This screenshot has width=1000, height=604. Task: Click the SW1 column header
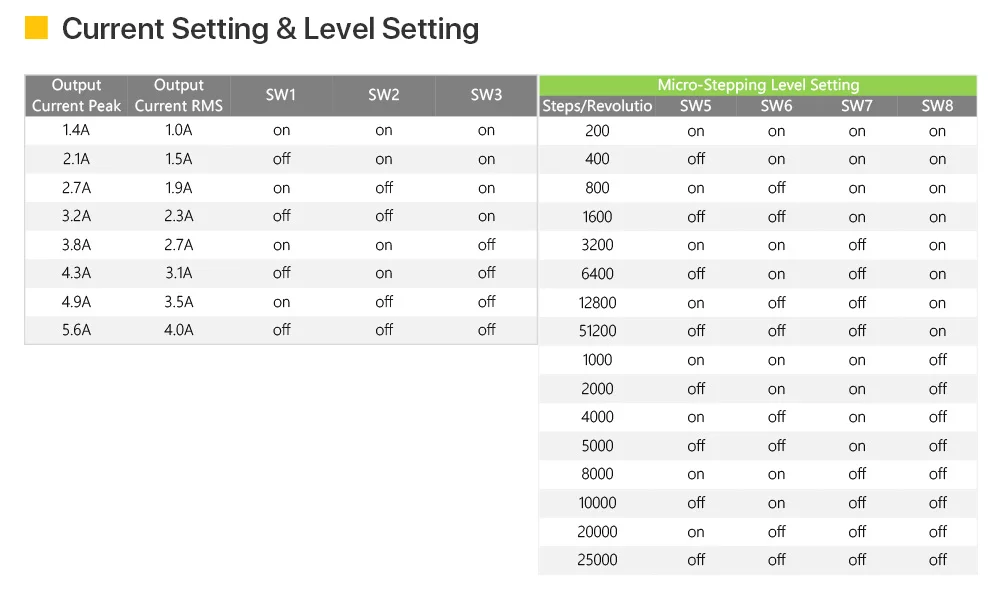[281, 95]
